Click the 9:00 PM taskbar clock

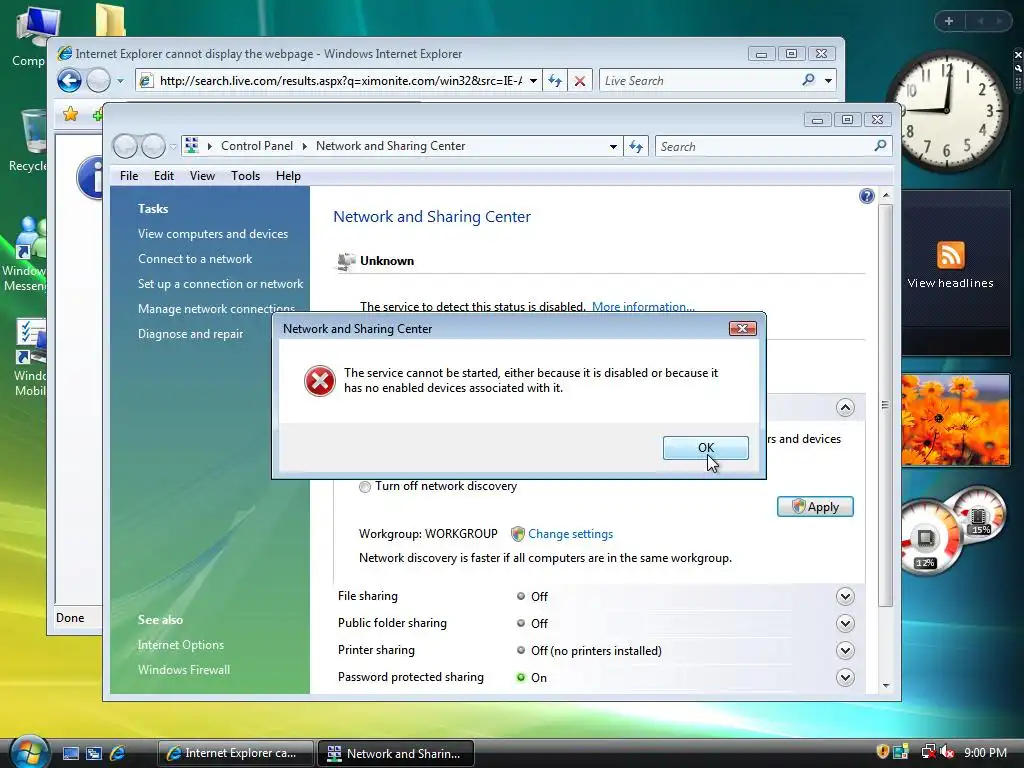(985, 752)
